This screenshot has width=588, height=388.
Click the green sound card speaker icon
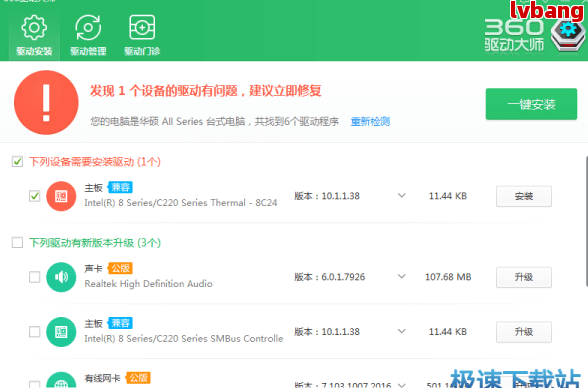[x=61, y=277]
